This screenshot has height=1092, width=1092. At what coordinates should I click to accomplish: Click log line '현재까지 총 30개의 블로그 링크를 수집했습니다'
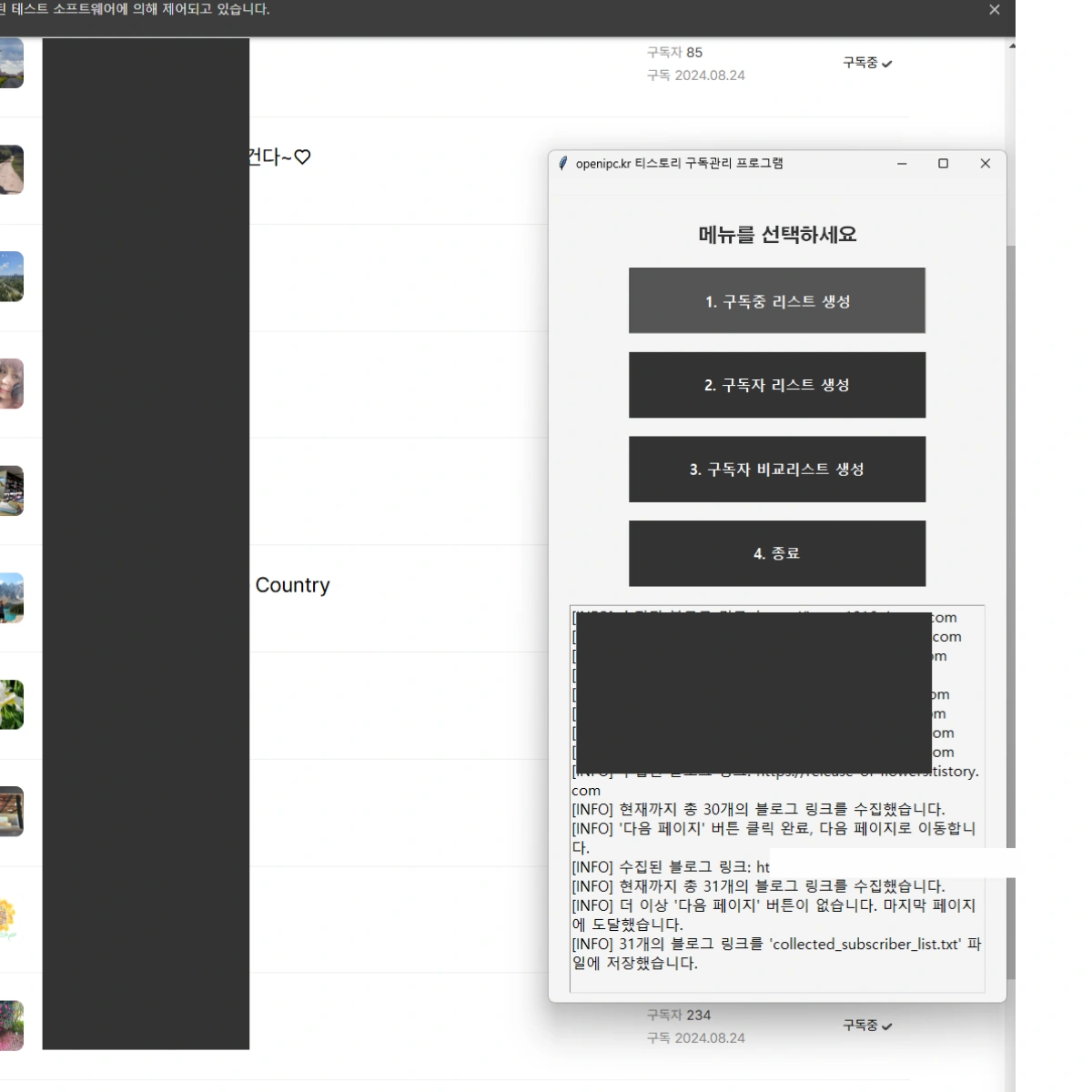[x=759, y=809]
